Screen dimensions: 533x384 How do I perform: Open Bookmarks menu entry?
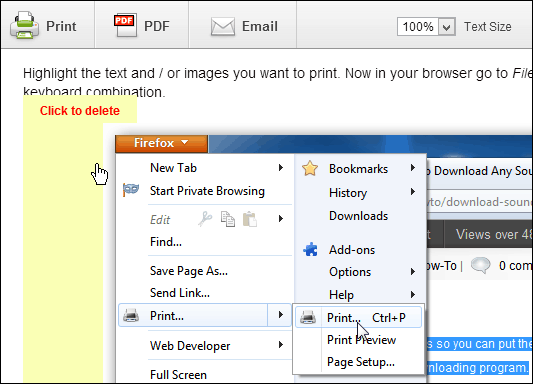[359, 169]
